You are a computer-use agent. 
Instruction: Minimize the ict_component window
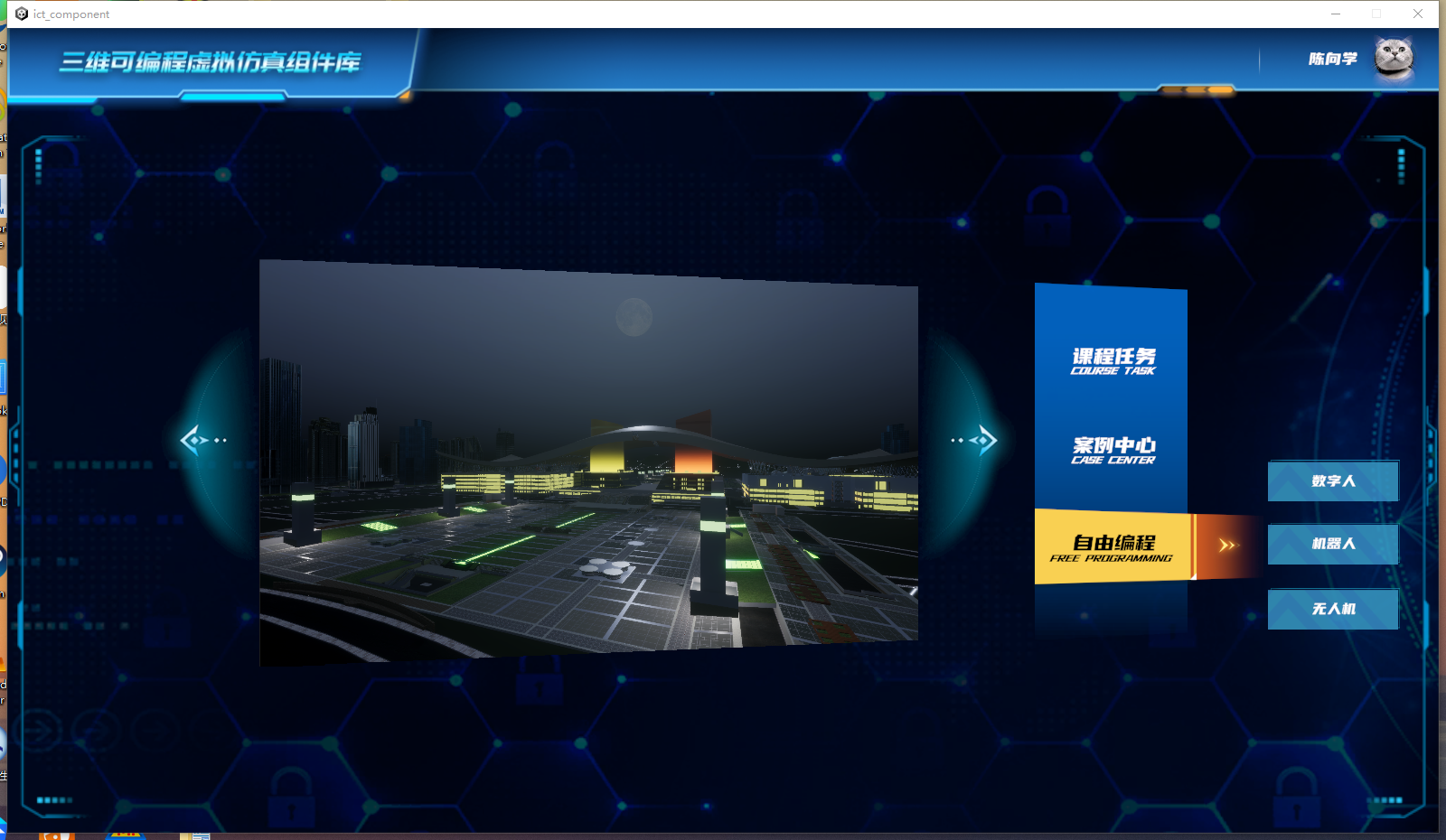(1335, 14)
